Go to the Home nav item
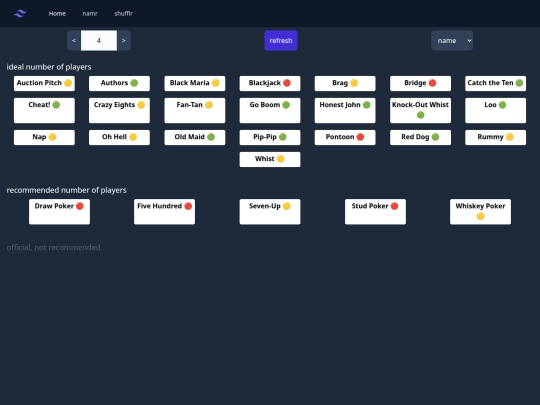The width and height of the screenshot is (540, 405). 57,13
